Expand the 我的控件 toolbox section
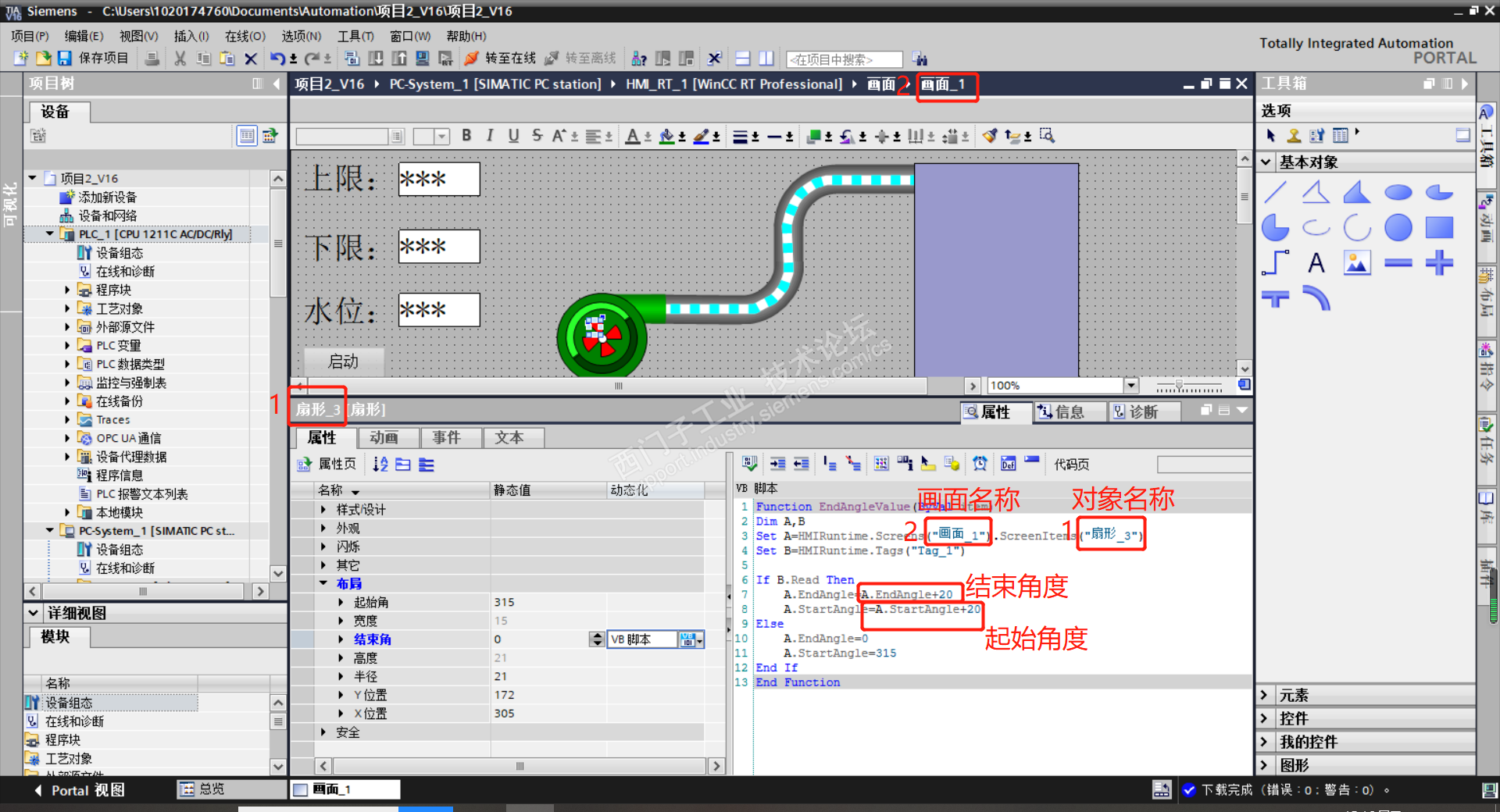This screenshot has width=1500, height=812. point(1265,742)
